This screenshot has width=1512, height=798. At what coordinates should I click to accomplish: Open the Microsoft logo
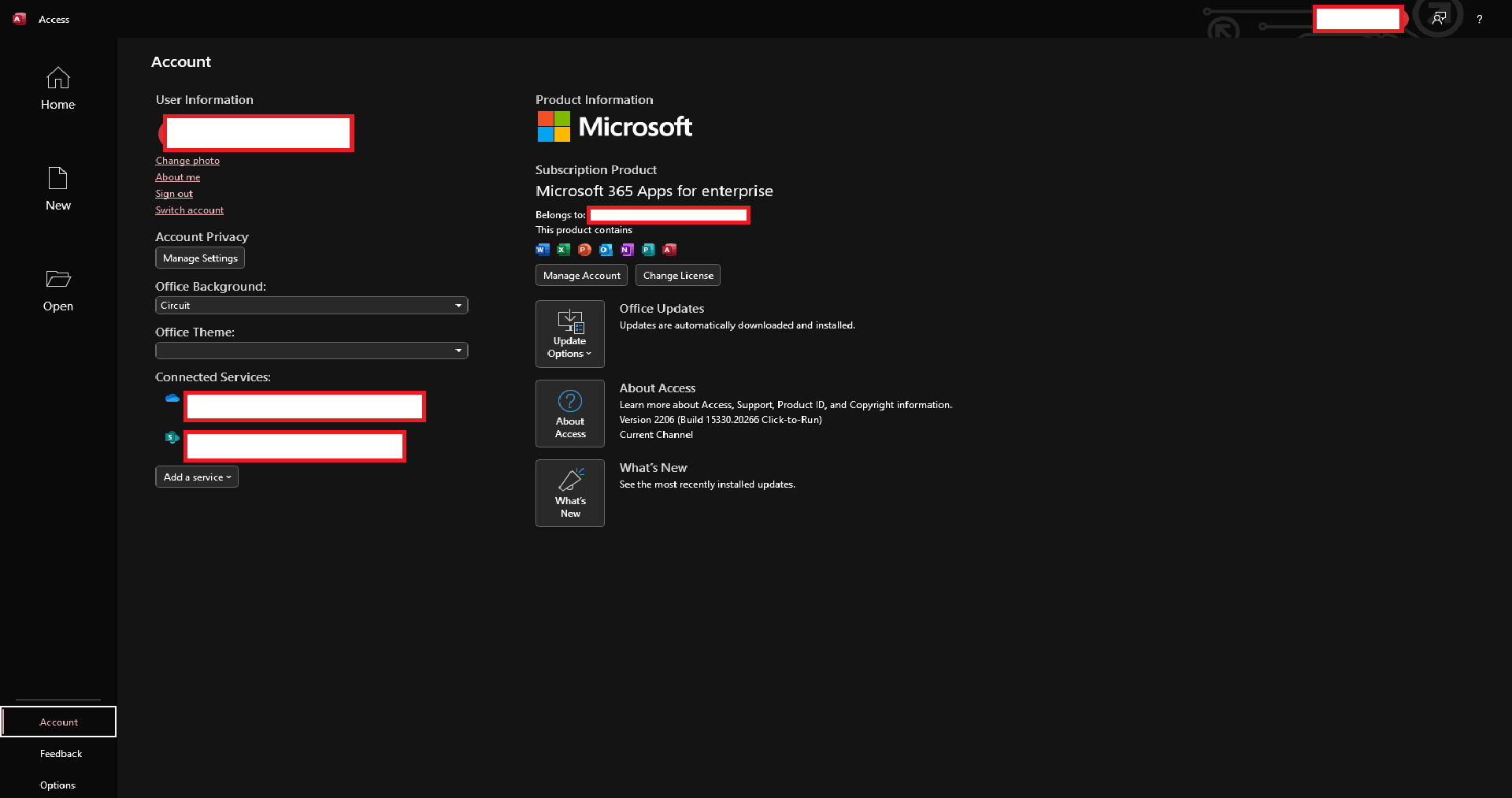(x=615, y=127)
